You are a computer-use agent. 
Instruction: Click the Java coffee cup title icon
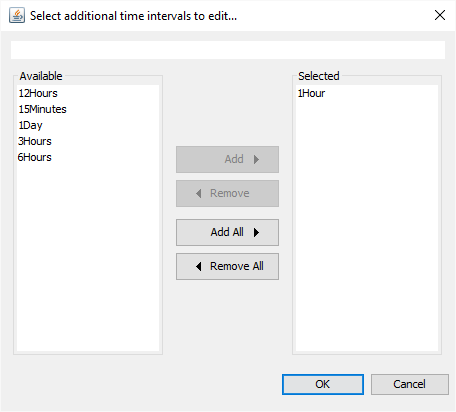(x=17, y=16)
